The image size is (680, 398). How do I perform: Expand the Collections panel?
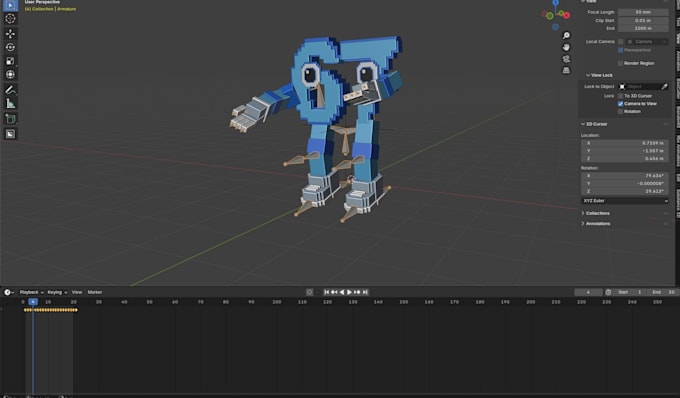click(x=595, y=213)
